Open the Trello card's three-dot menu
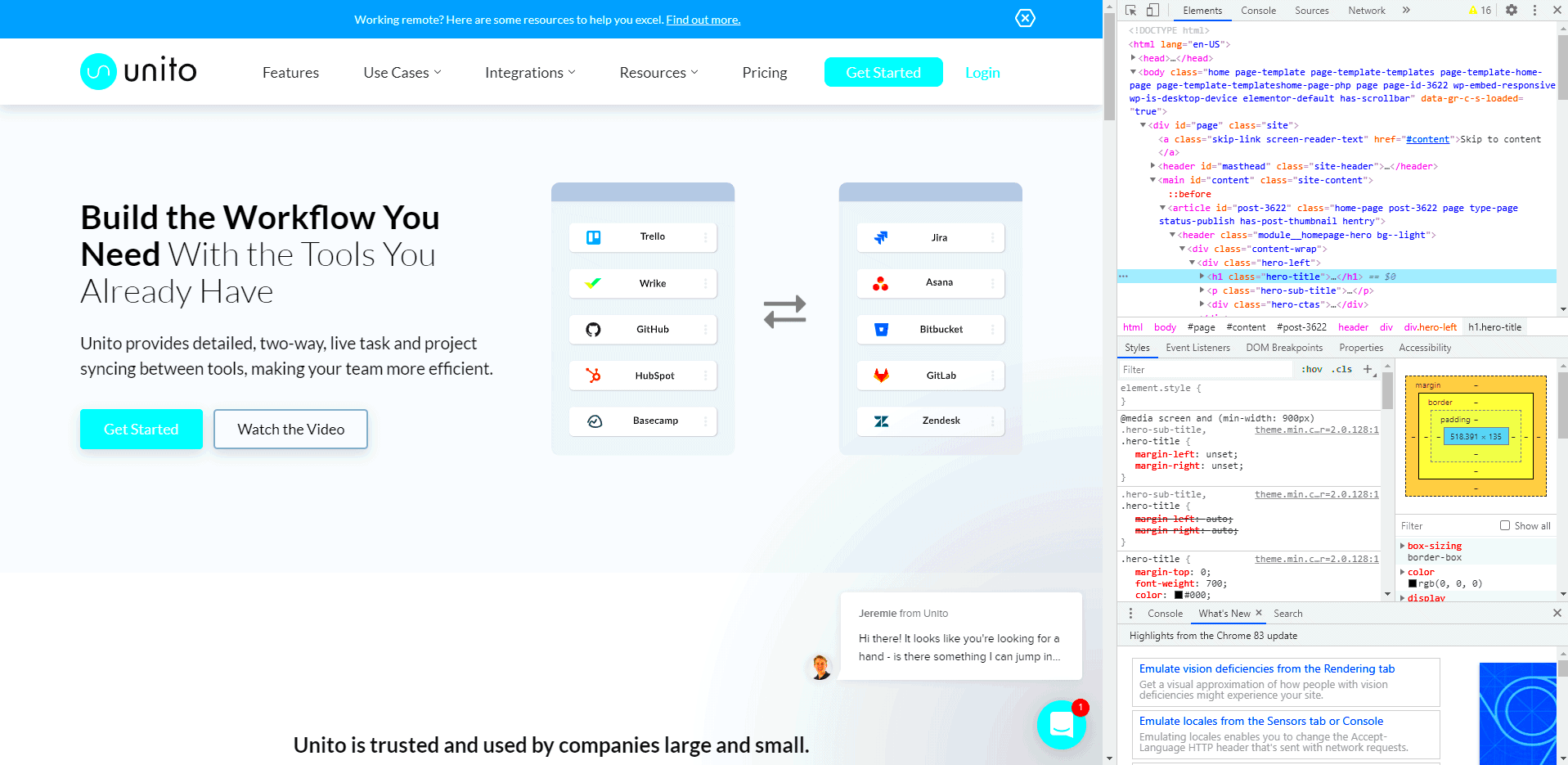The width and height of the screenshot is (1568, 765). click(x=705, y=237)
